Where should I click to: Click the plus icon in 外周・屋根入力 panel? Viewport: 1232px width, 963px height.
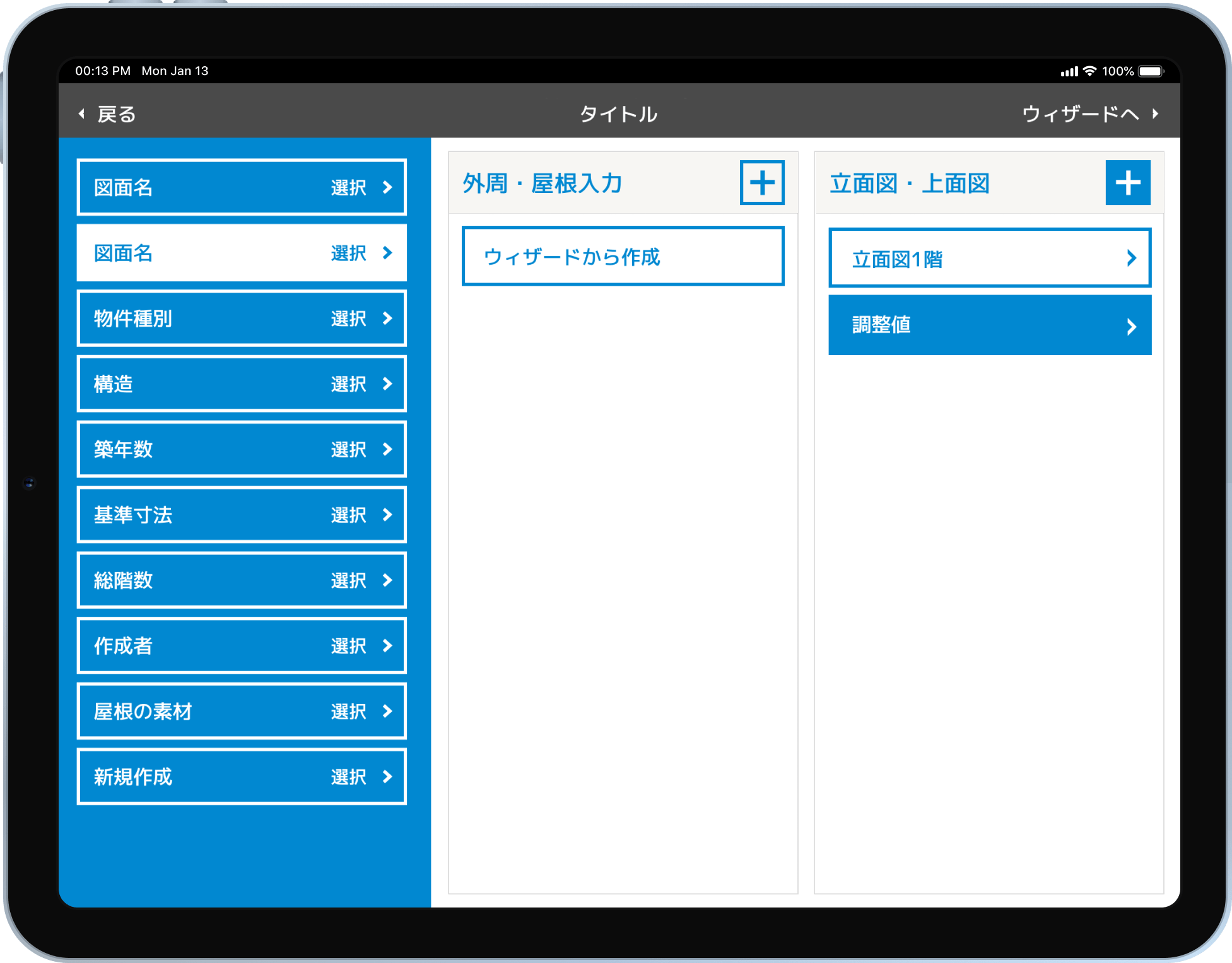tap(761, 183)
